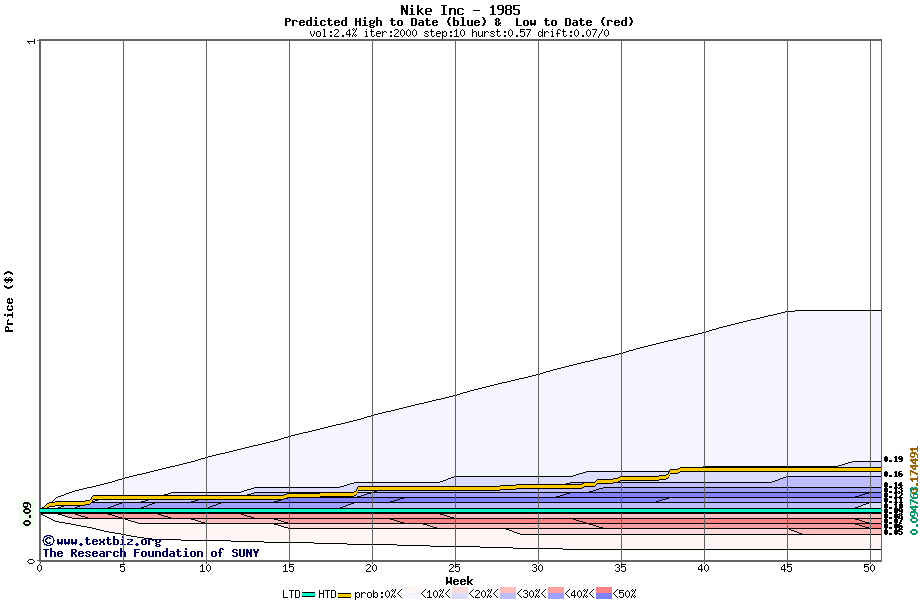The height and width of the screenshot is (600, 920).
Task: Click the y-axis starting value '0.09'
Action: (28, 513)
